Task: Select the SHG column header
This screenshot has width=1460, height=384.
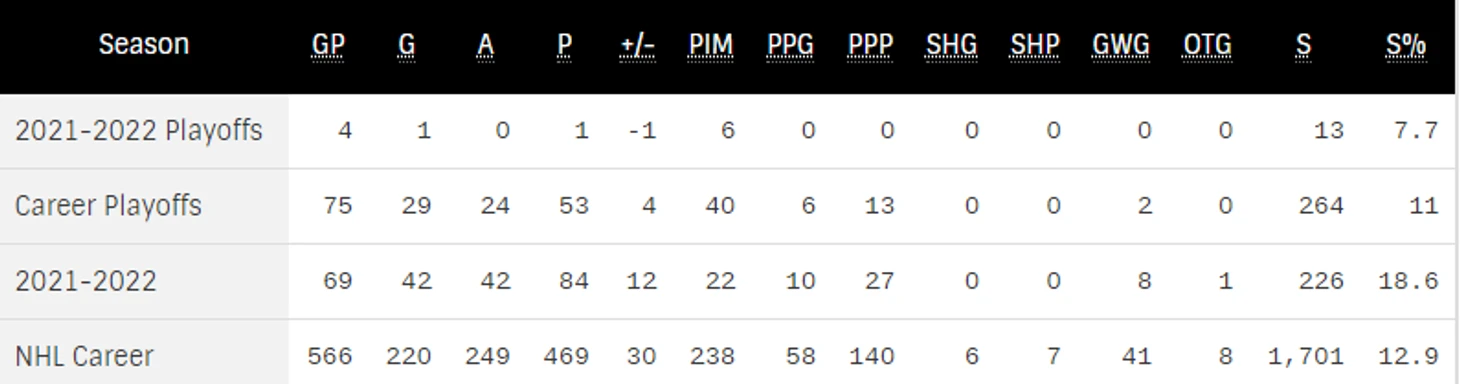Action: point(951,45)
